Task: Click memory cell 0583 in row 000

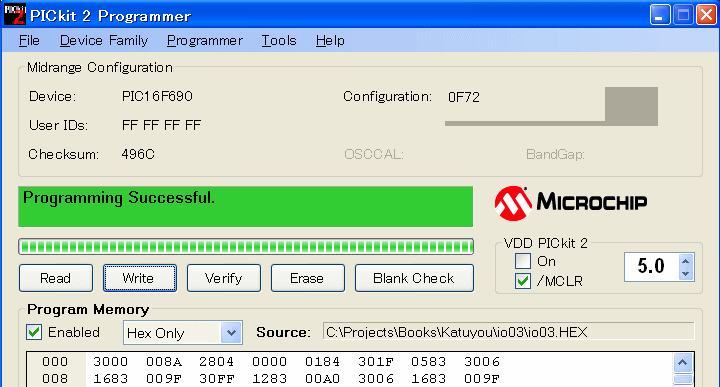Action: click(x=428, y=362)
